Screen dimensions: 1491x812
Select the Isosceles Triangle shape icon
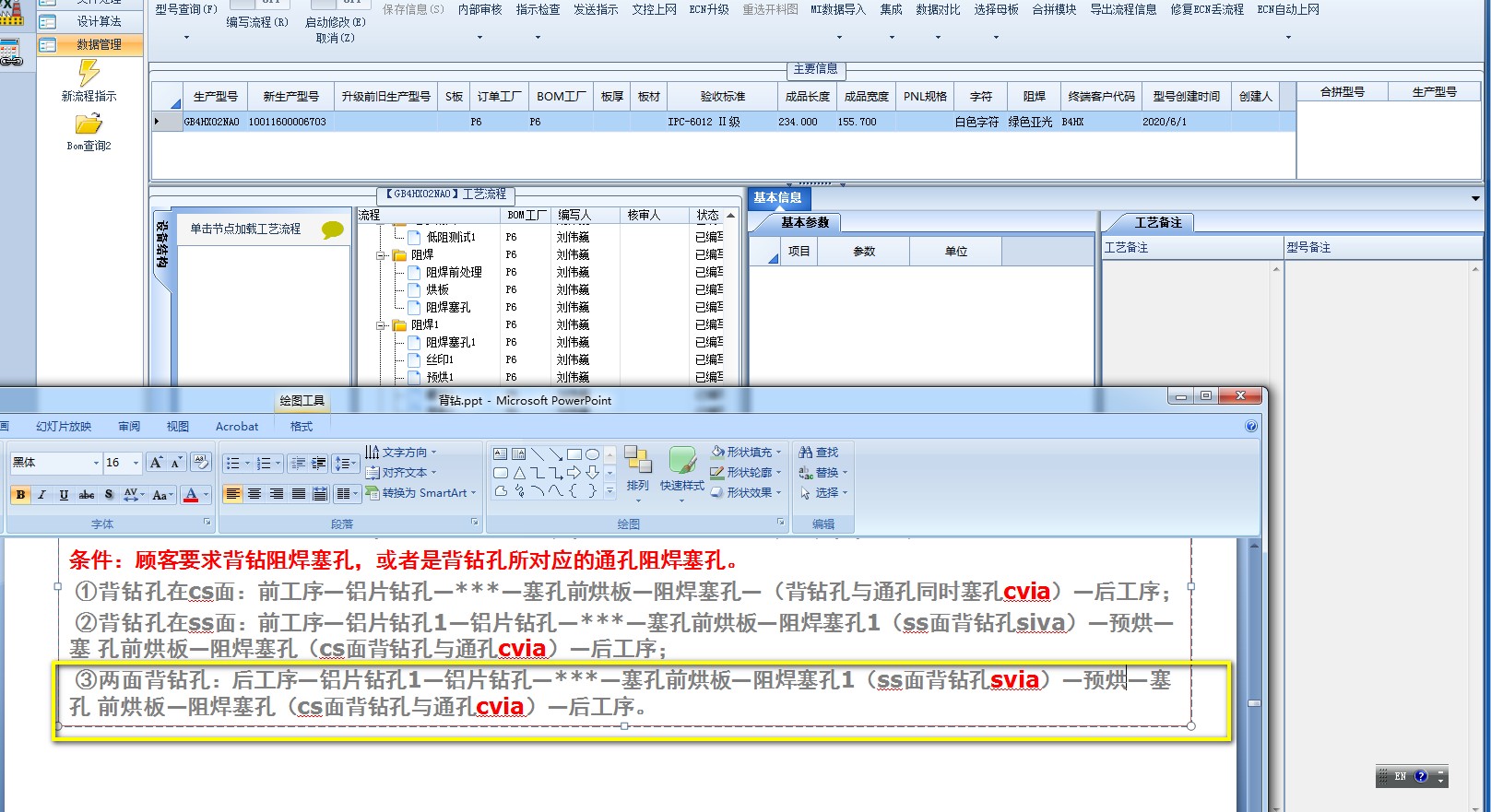click(518, 473)
